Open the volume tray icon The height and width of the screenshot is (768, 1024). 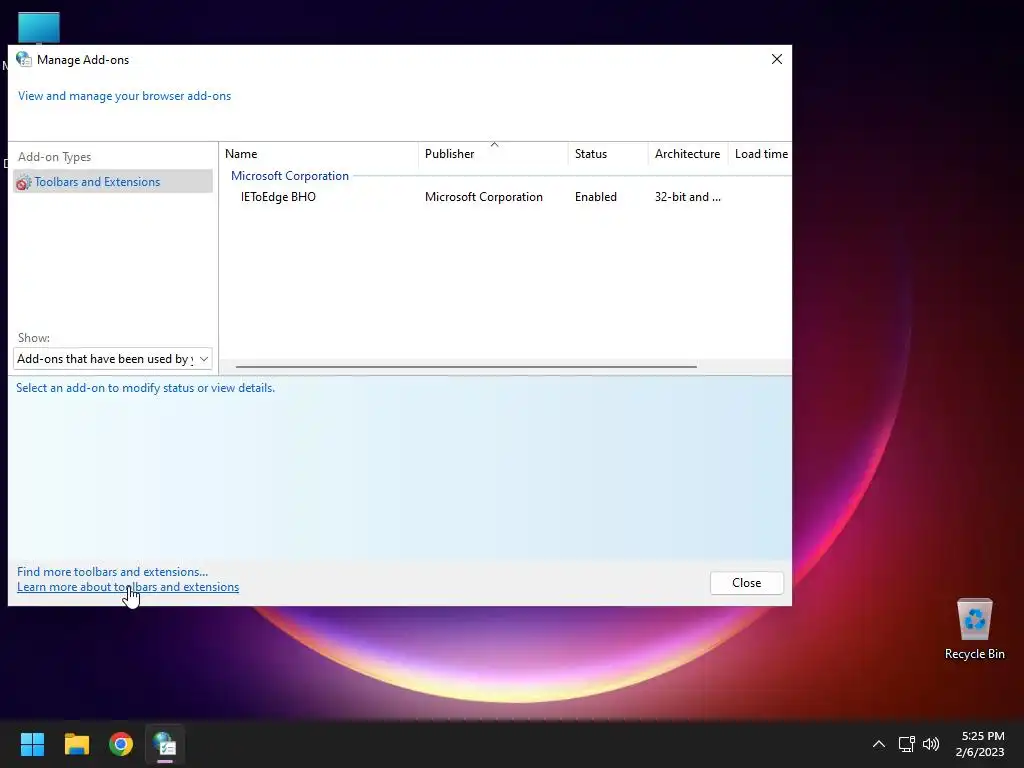[931, 744]
